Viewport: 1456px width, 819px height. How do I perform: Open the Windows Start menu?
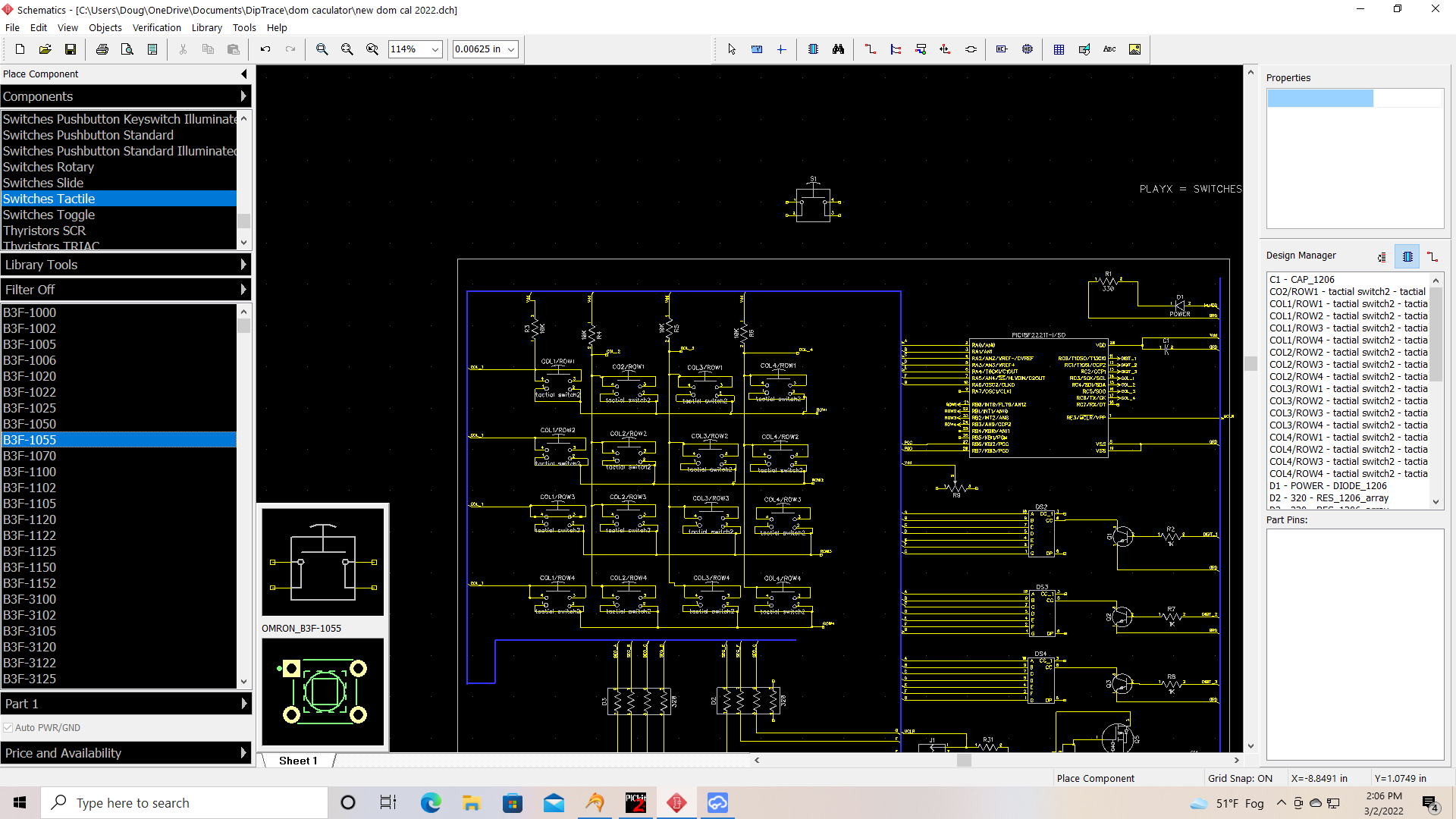[x=20, y=803]
